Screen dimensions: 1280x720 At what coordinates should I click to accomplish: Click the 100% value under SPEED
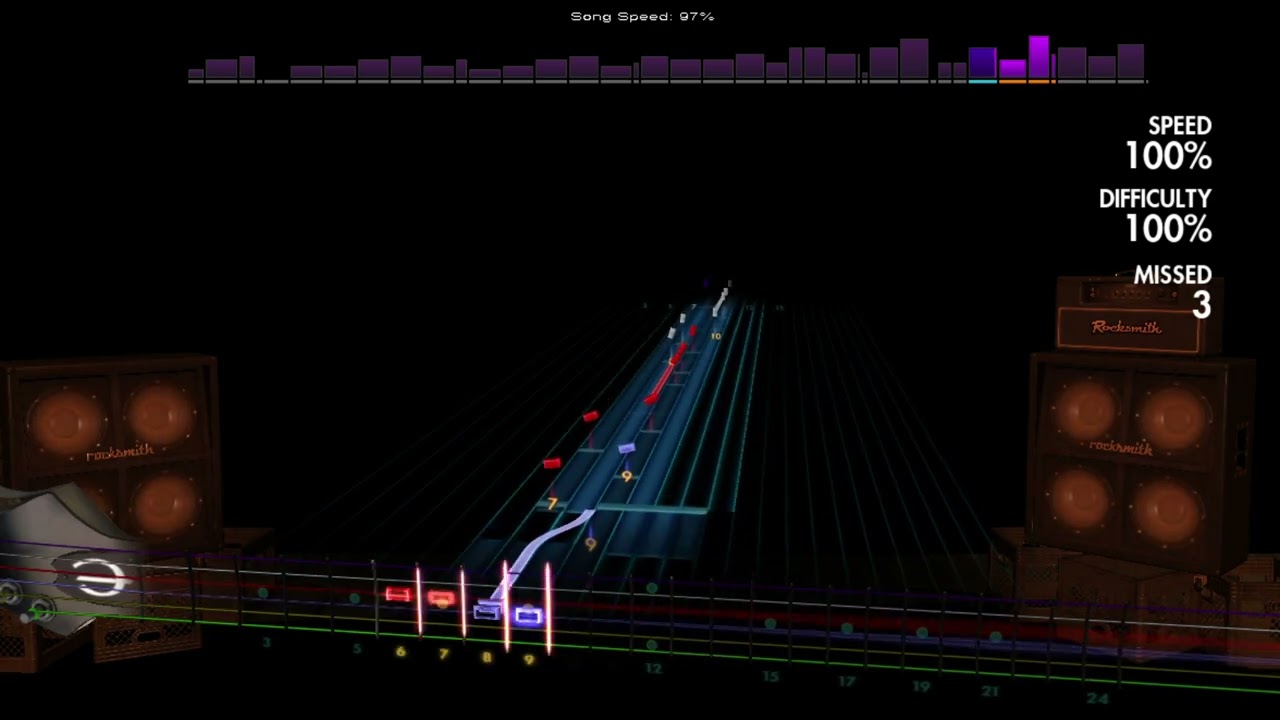pyautogui.click(x=1168, y=156)
